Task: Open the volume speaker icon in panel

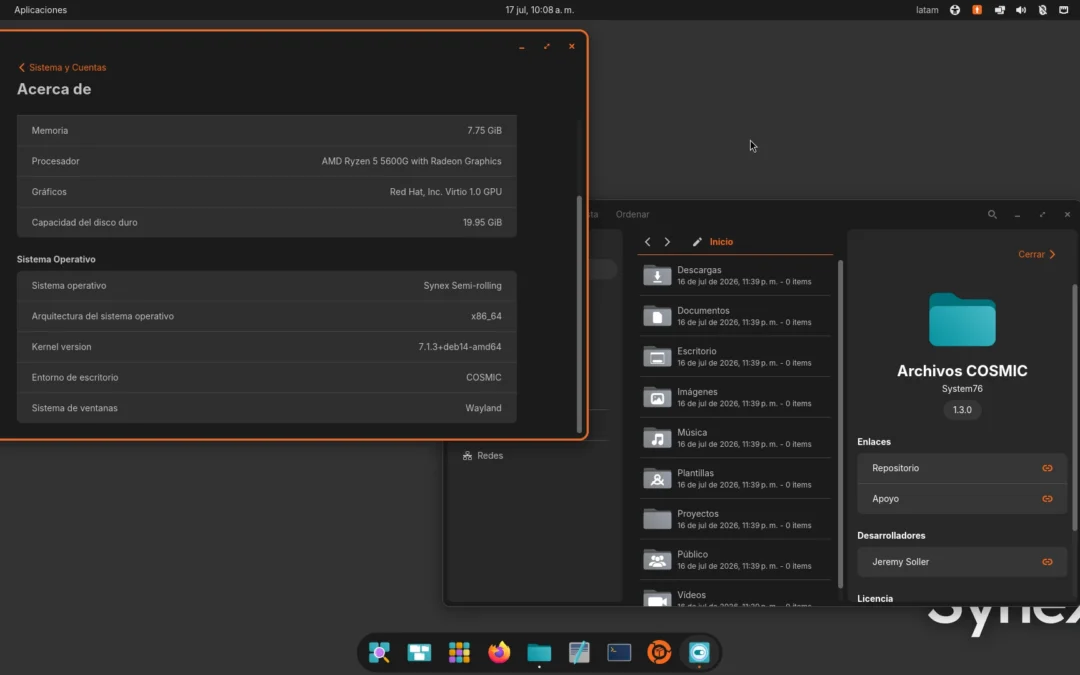Action: point(1021,10)
